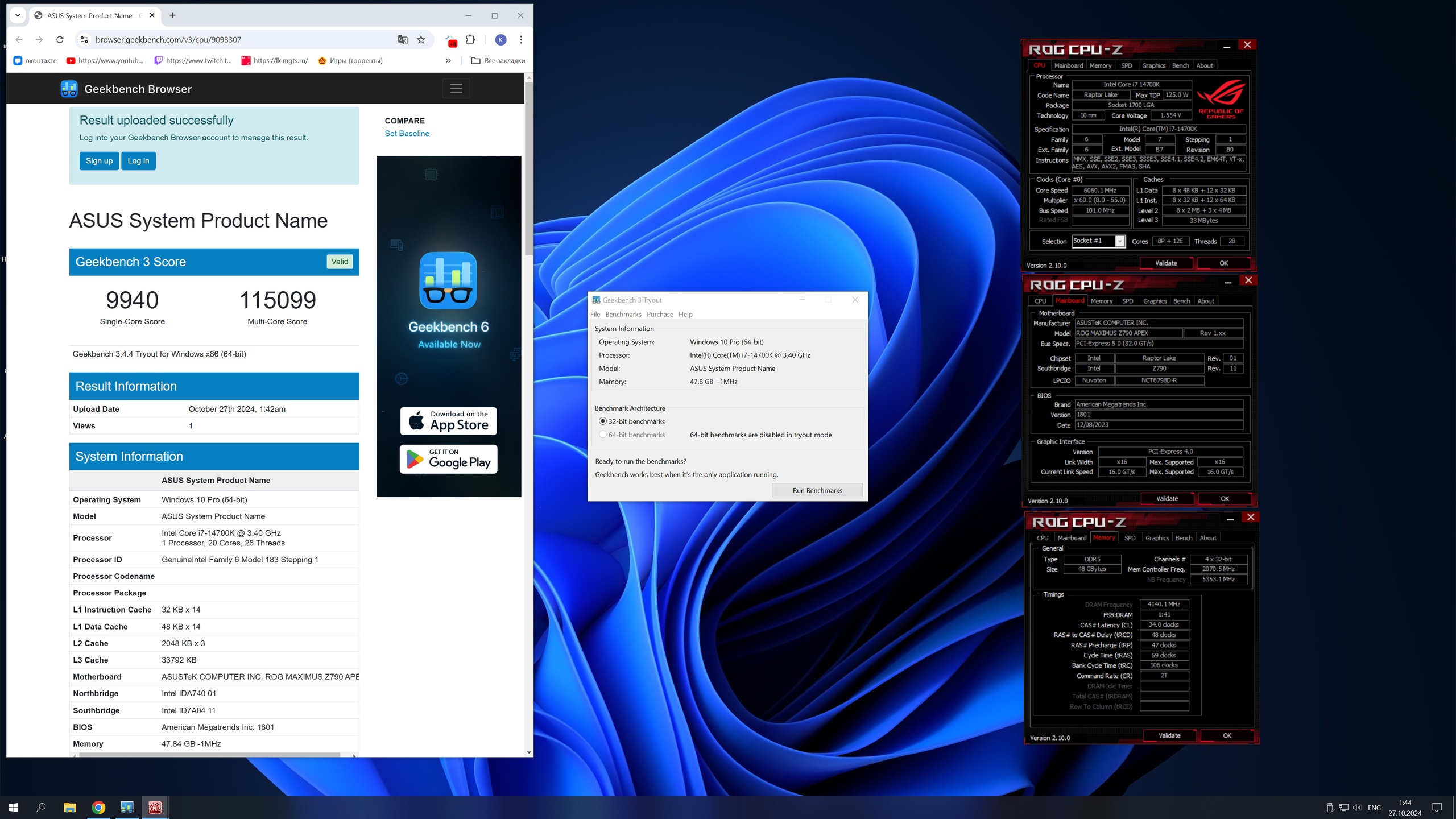Click Validate in top CPU-Z window
Viewport: 1456px width, 819px height.
pyautogui.click(x=1166, y=263)
